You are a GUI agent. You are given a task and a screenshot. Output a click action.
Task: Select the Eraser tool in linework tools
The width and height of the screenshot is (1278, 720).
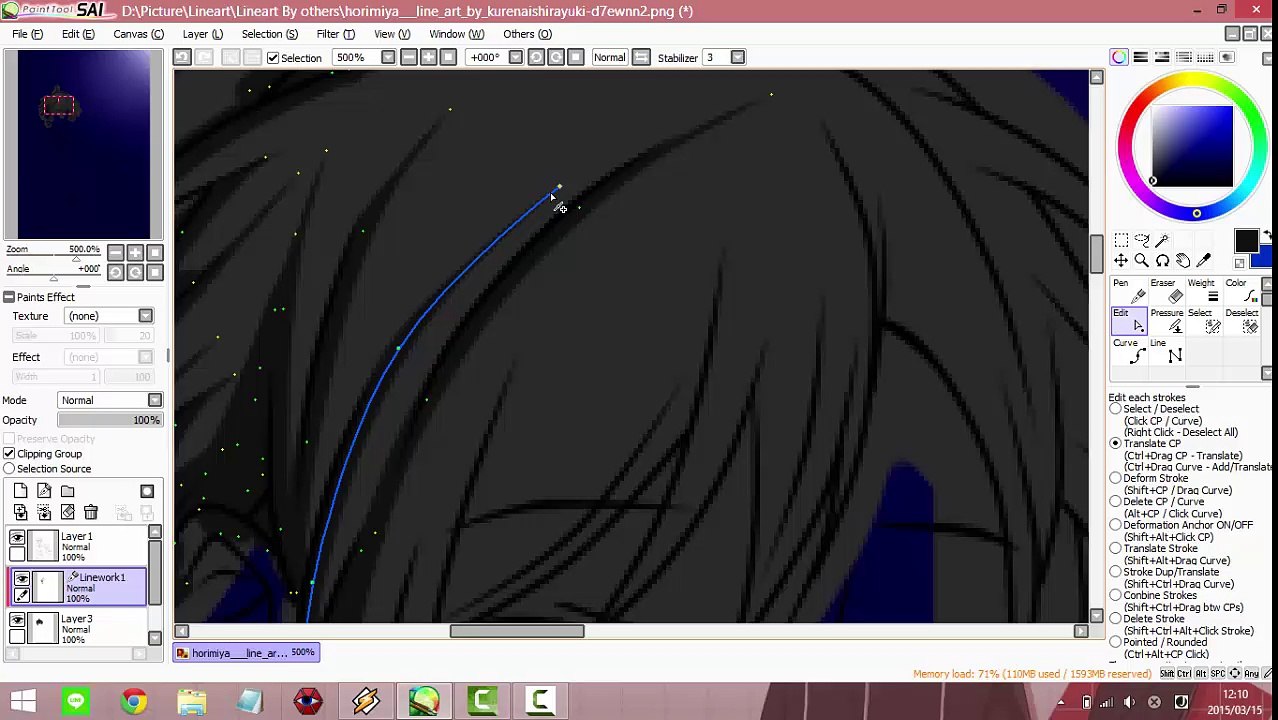click(x=1167, y=291)
